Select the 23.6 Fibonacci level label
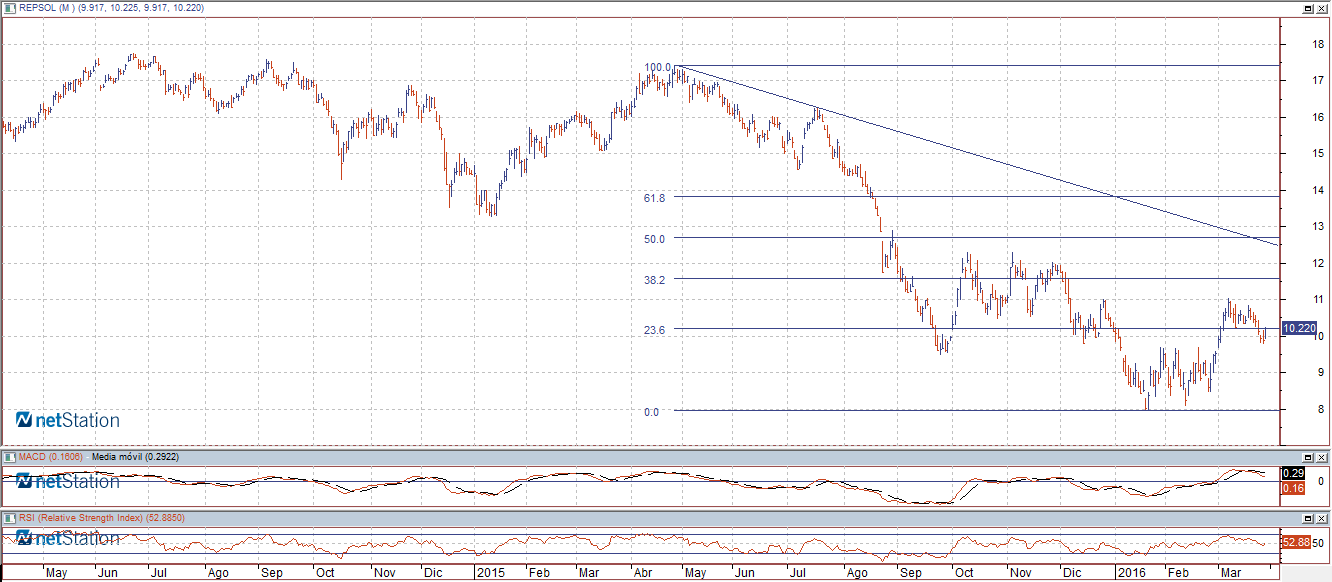 (655, 330)
